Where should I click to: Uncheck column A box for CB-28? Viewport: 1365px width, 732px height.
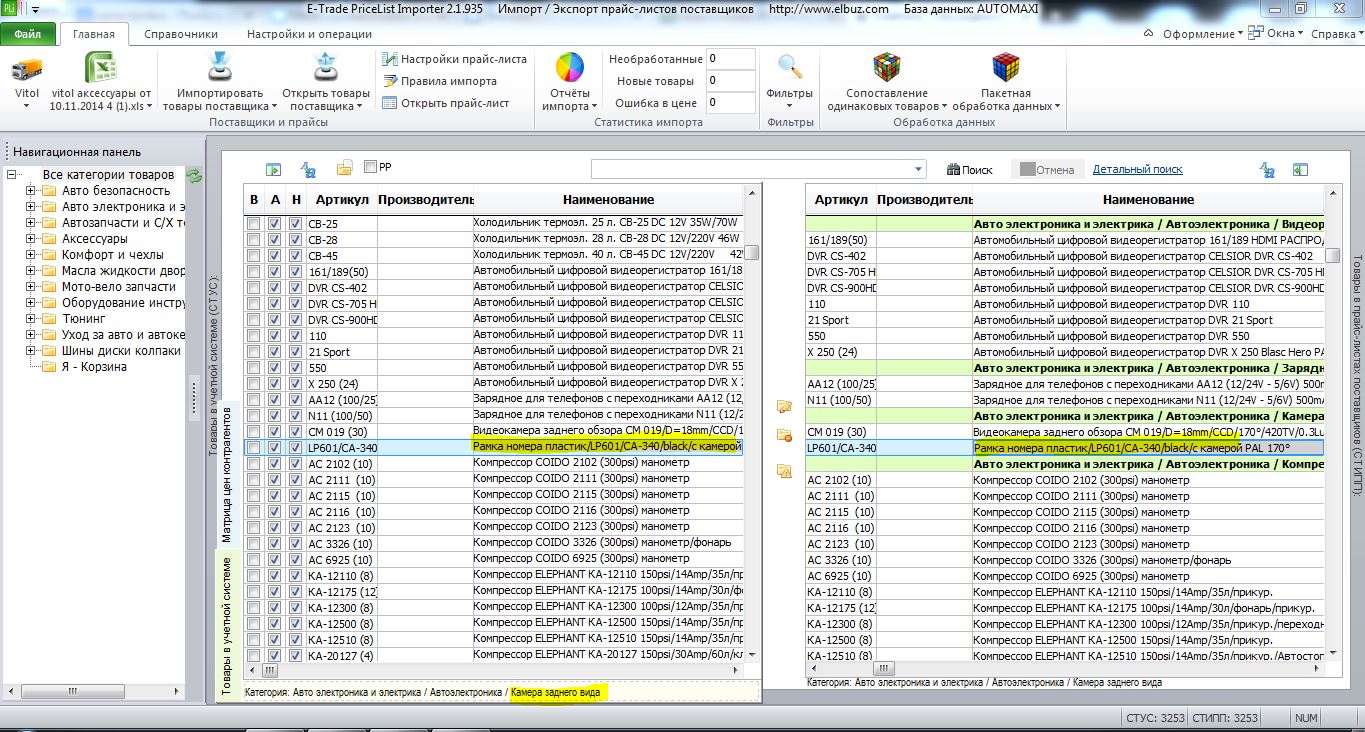275,240
